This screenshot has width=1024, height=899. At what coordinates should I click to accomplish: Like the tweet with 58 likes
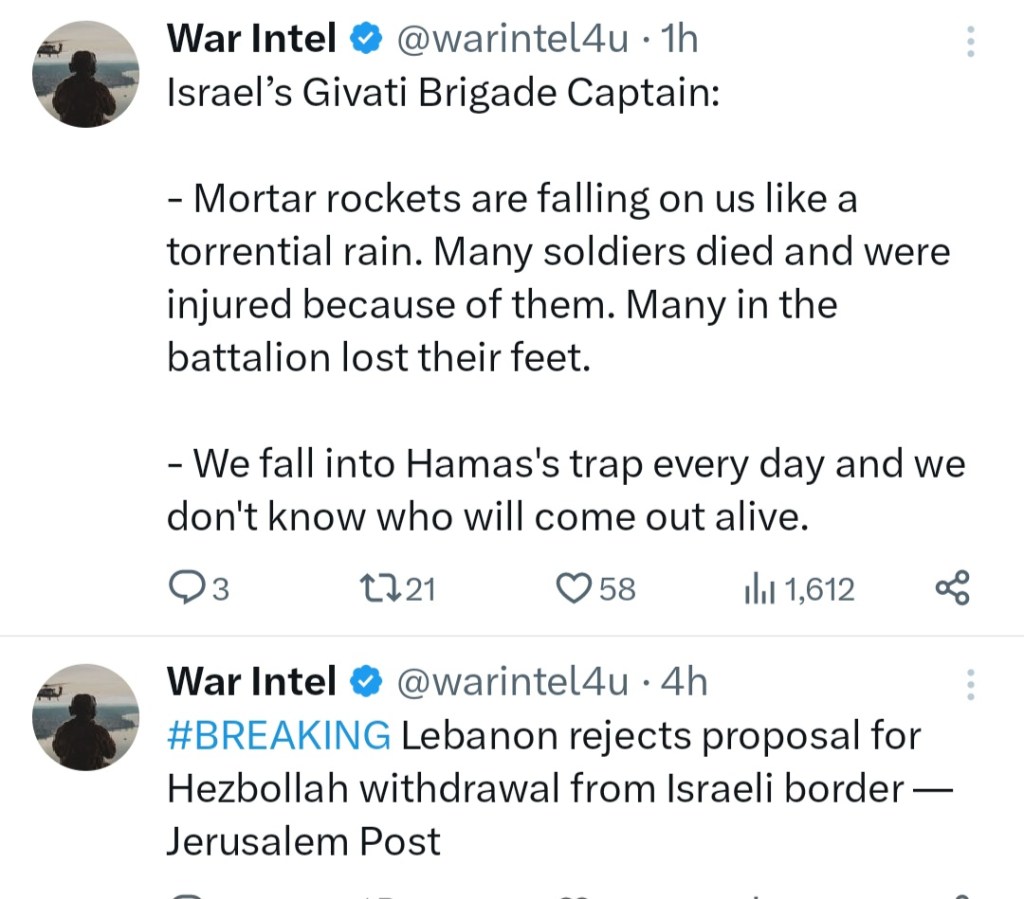tap(573, 589)
